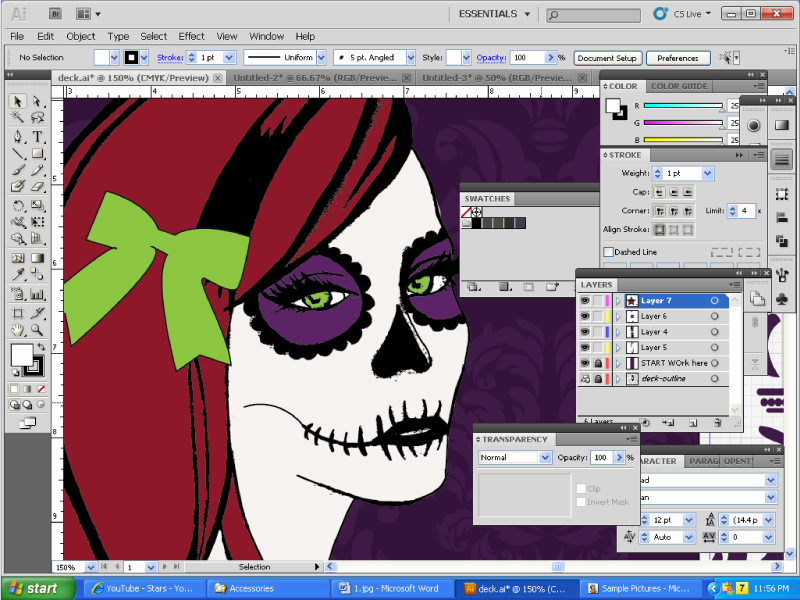Hide the START WOrk here layer

pos(585,363)
